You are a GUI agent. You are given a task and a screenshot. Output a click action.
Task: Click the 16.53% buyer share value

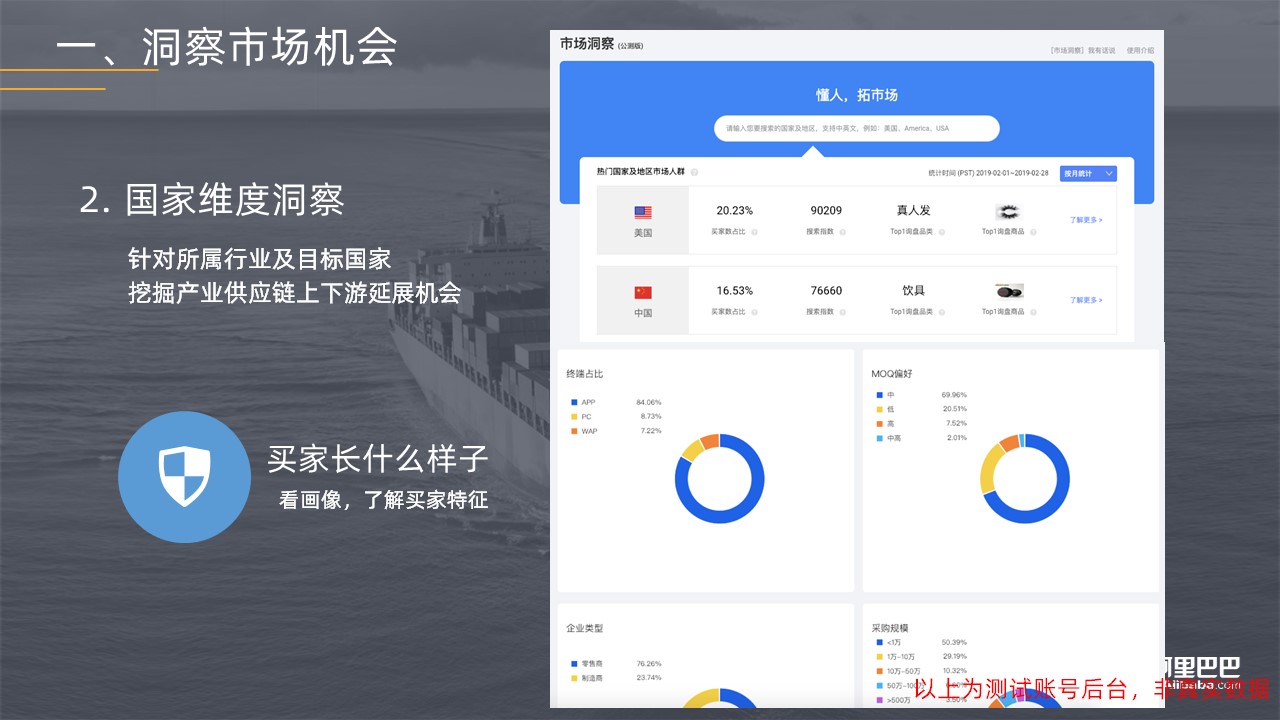pyautogui.click(x=734, y=291)
